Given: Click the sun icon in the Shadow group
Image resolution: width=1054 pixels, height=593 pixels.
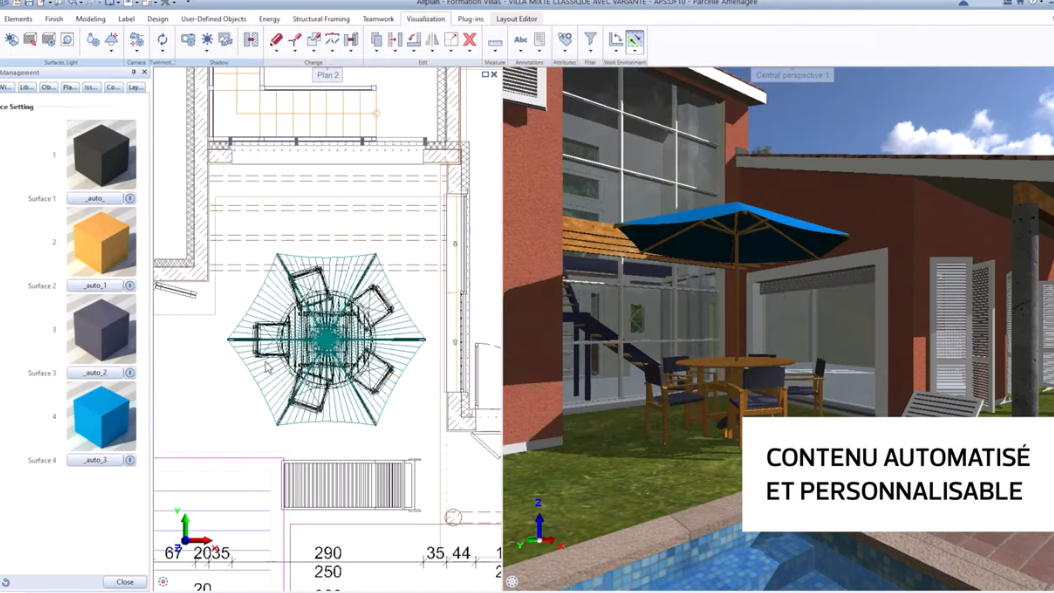Looking at the screenshot, I should [207, 39].
